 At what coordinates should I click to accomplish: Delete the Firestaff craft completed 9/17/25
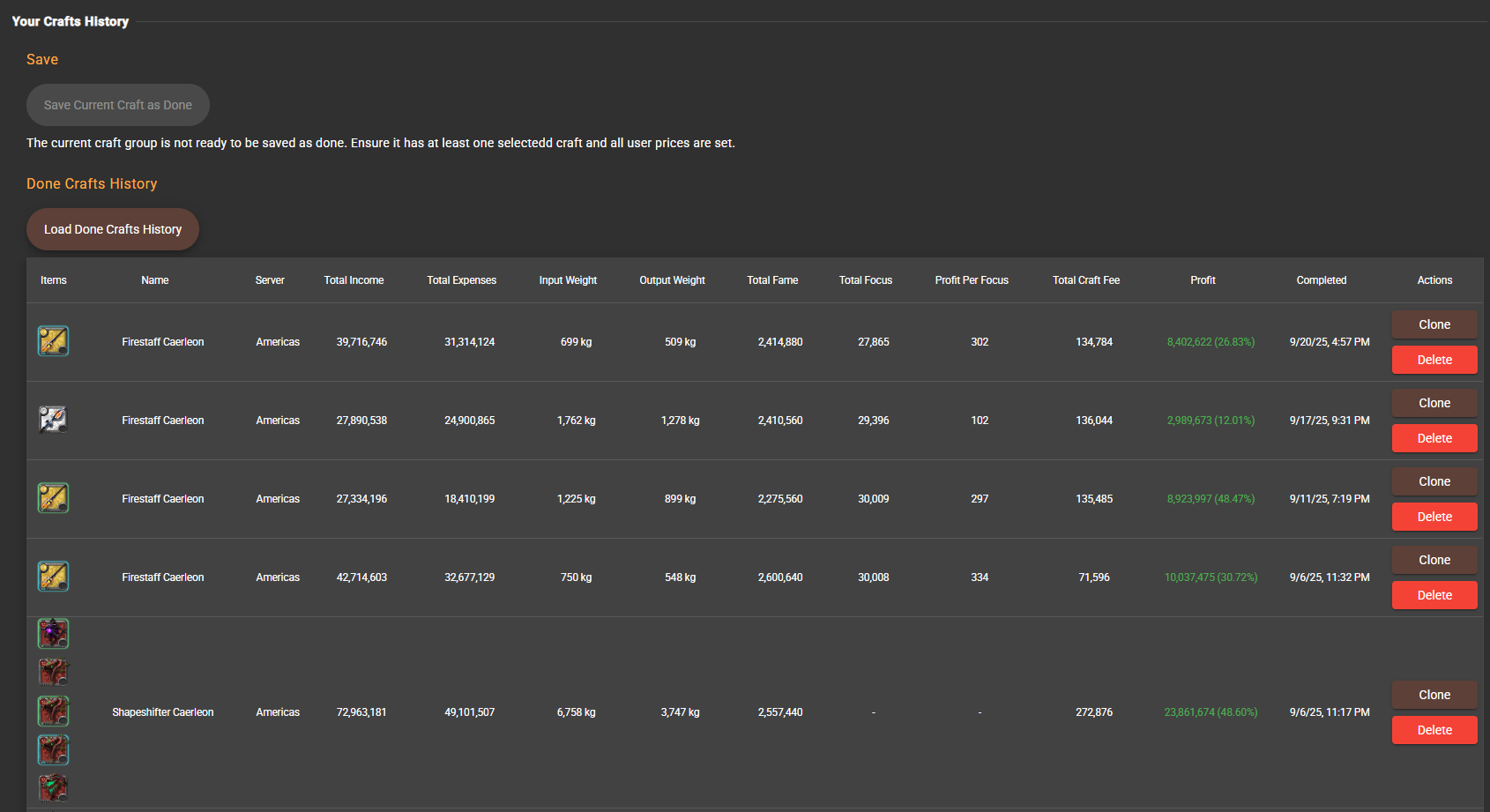(1434, 438)
